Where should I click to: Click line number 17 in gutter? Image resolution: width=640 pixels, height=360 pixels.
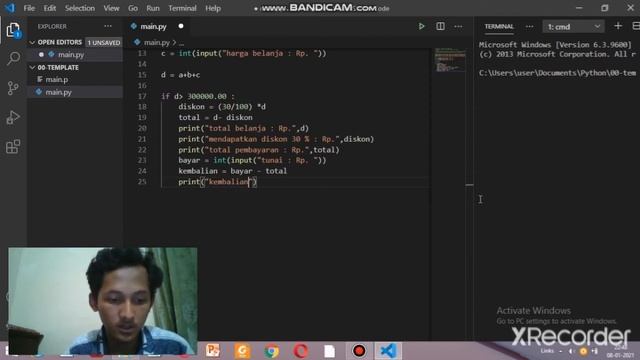point(142,96)
